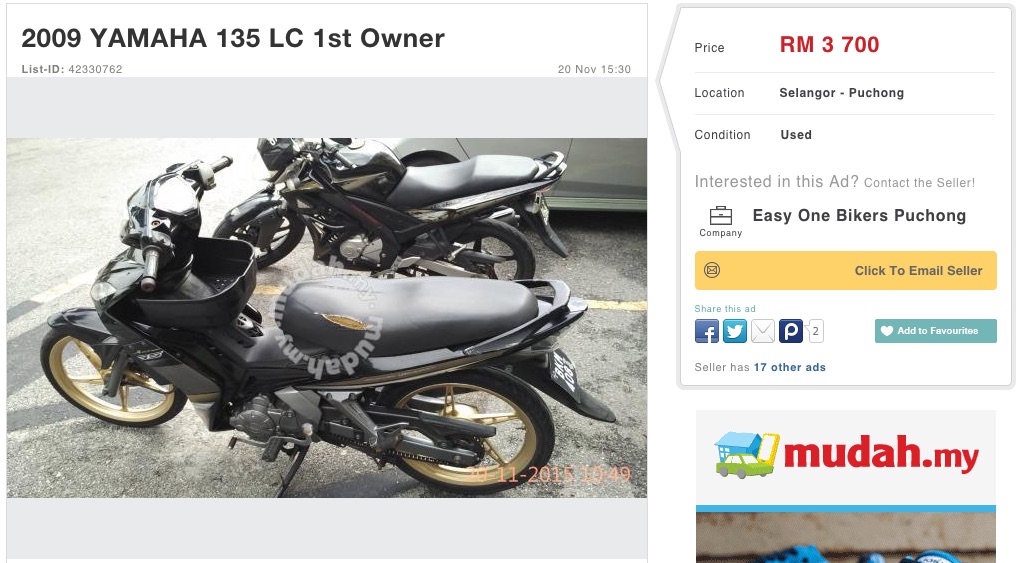Click the Selangor - Puchong location text
The width and height of the screenshot is (1022, 563).
coord(841,93)
